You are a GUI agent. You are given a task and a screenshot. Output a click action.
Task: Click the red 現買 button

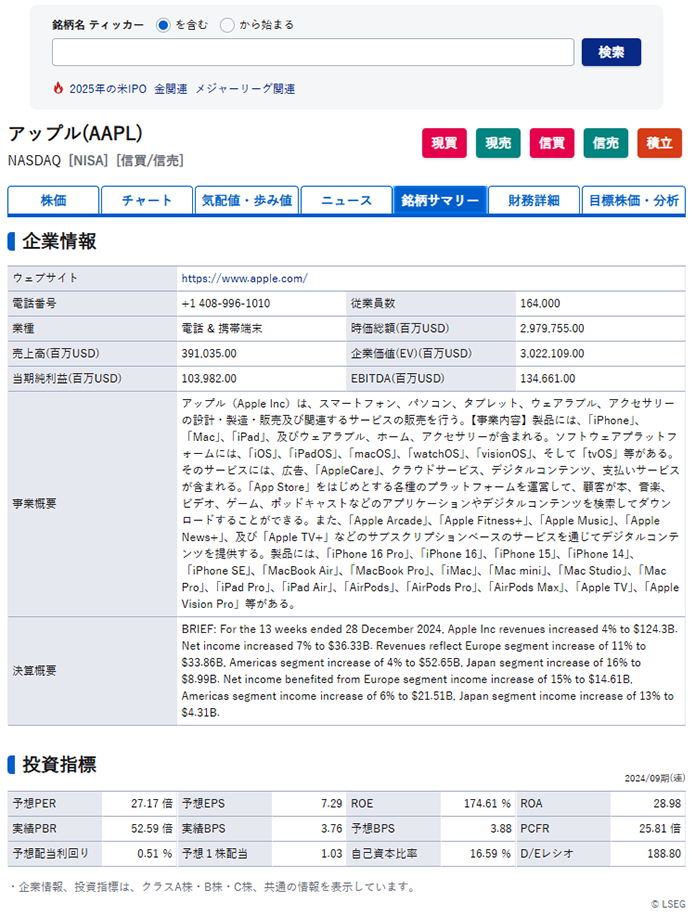(x=444, y=143)
